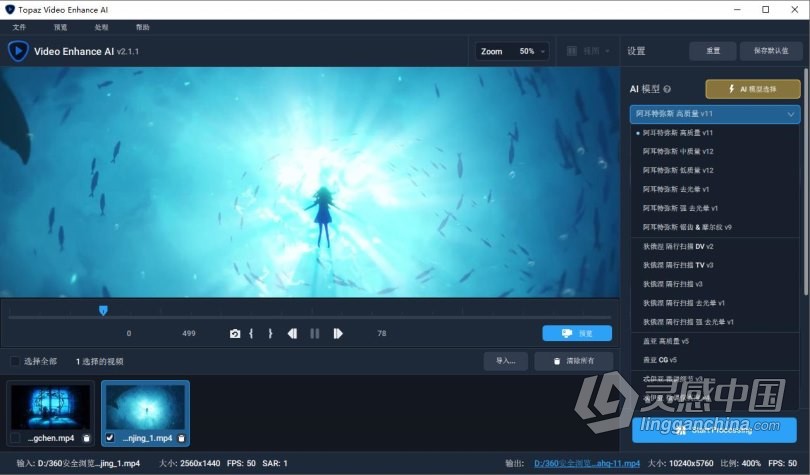Take a snapshot with the camera icon

click(x=235, y=334)
